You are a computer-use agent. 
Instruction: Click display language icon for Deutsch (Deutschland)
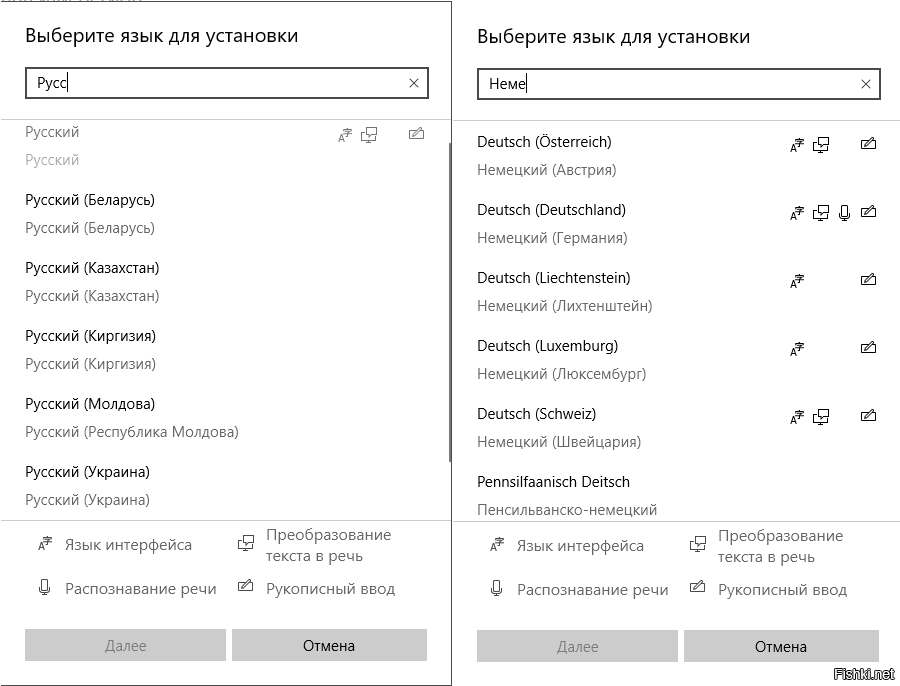point(797,213)
